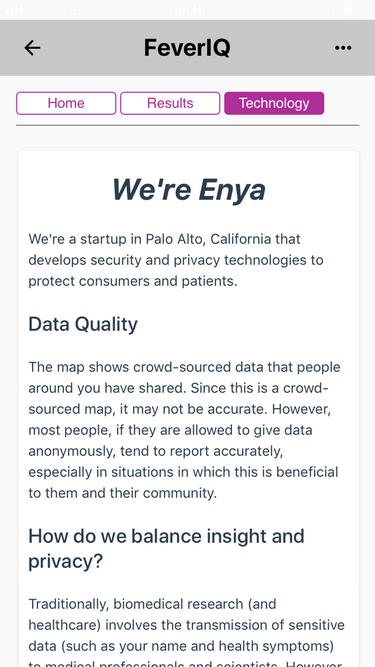Open the three-dot more options menu
Viewport: 375px width, 667px height.
[x=343, y=48]
